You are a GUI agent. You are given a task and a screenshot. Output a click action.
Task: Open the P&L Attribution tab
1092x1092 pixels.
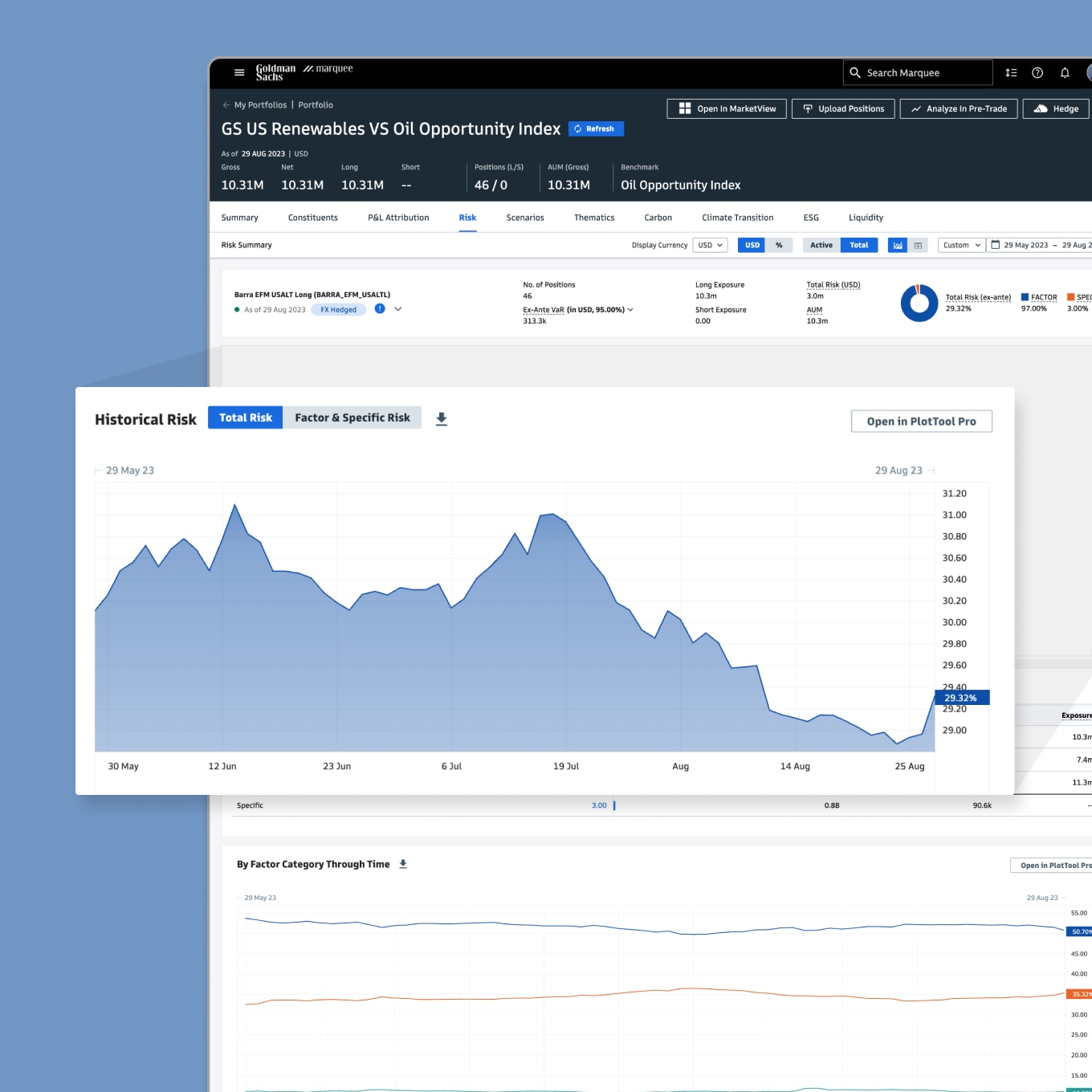[x=398, y=218]
